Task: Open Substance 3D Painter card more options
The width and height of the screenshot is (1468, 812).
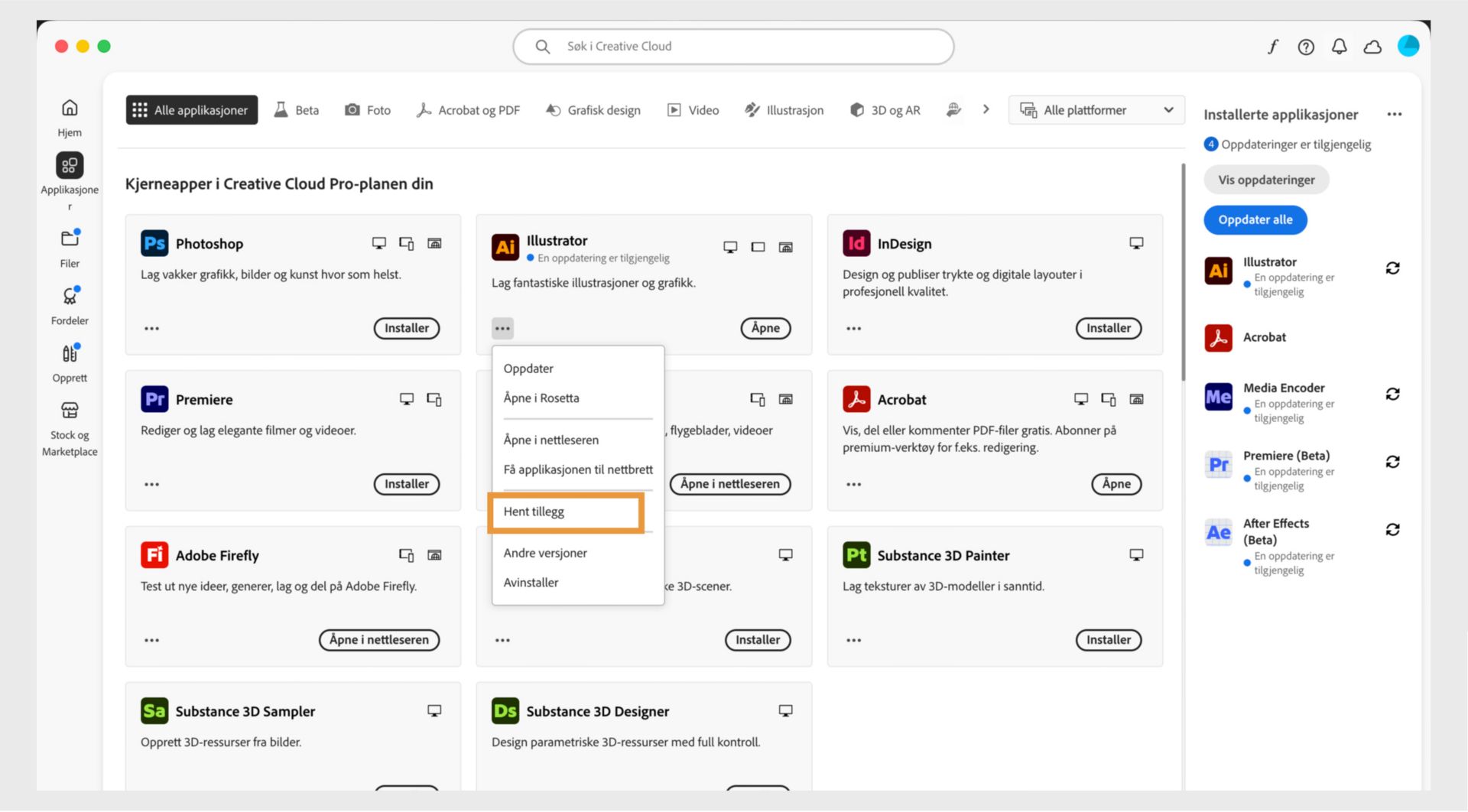Action: pyautogui.click(x=854, y=641)
